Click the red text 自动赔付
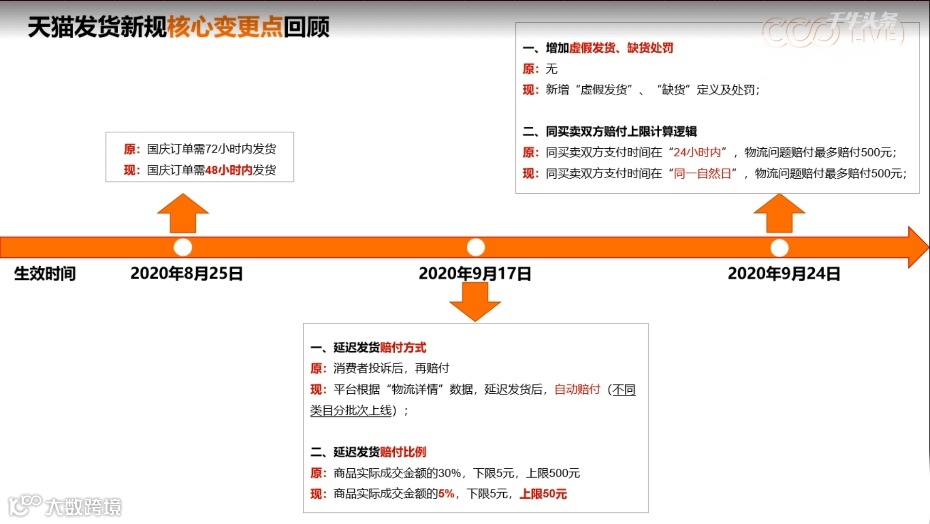This screenshot has height=524, width=930. pos(577,389)
